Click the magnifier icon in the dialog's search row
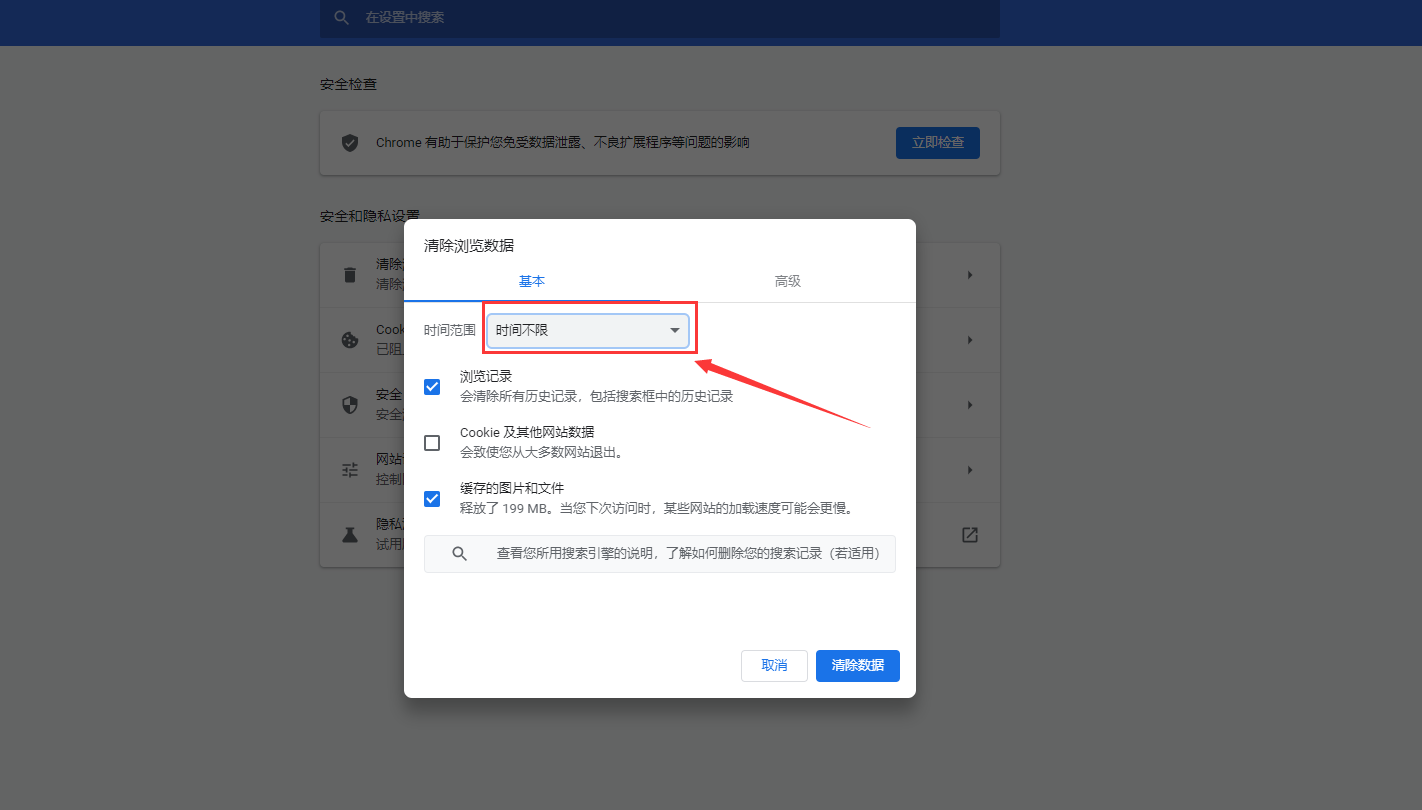Viewport: 1422px width, 810px height. 459,553
